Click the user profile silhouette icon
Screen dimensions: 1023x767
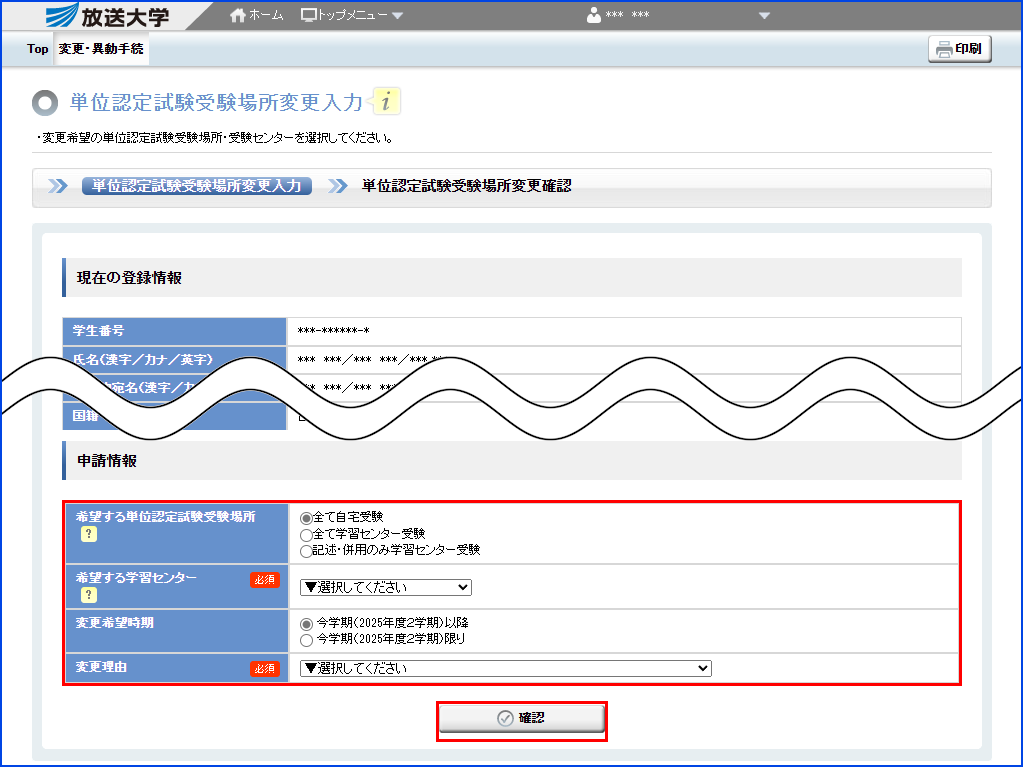(x=594, y=16)
